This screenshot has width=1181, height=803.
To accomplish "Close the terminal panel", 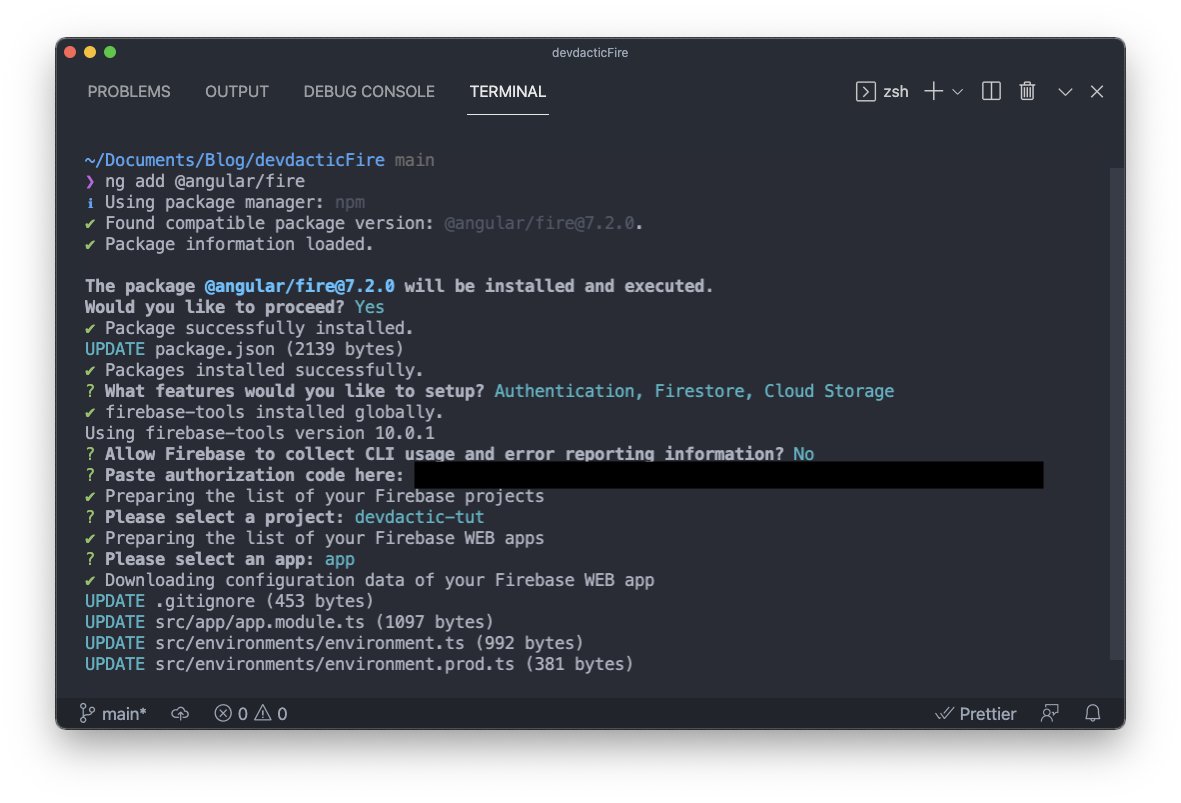I will (x=1097, y=91).
